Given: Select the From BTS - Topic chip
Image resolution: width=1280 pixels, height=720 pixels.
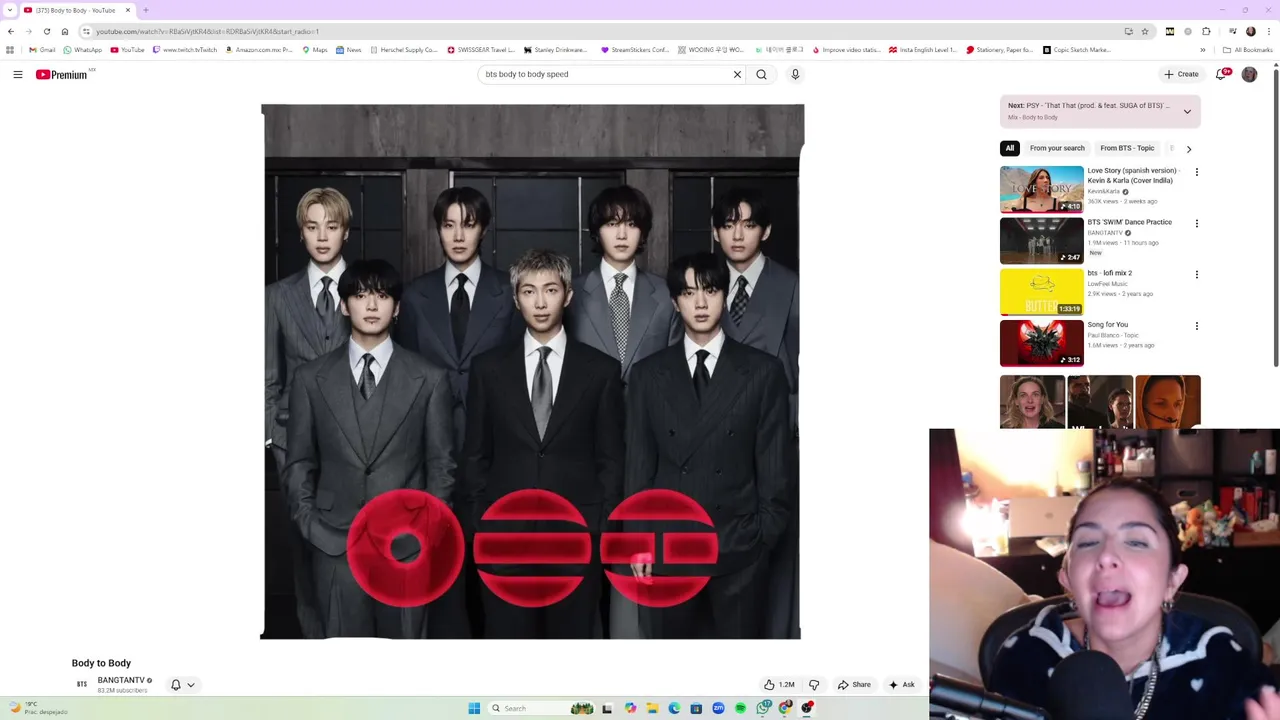Looking at the screenshot, I should pyautogui.click(x=1127, y=148).
